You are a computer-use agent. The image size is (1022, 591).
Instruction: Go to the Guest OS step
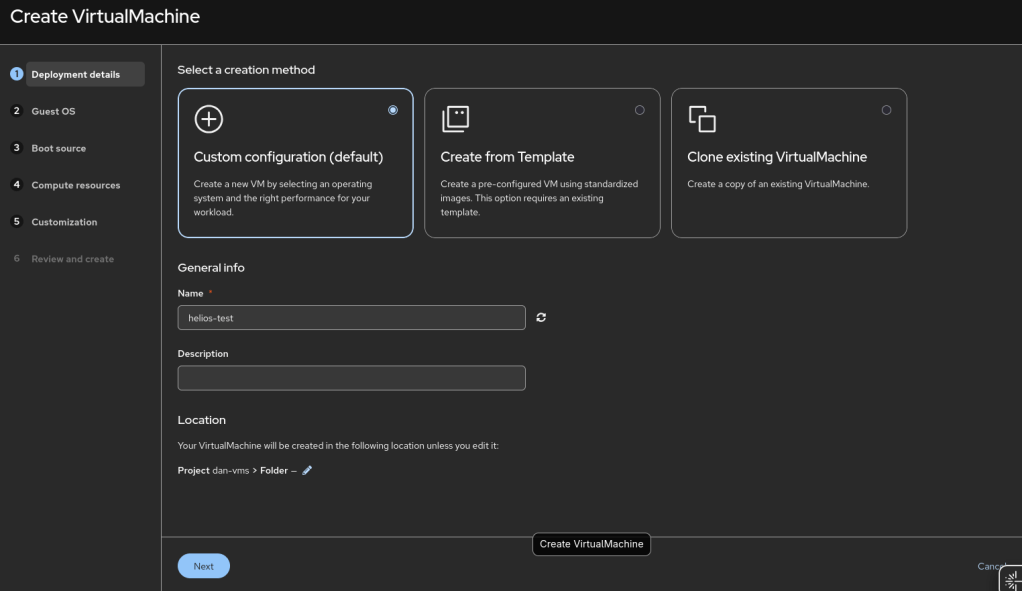coord(53,111)
